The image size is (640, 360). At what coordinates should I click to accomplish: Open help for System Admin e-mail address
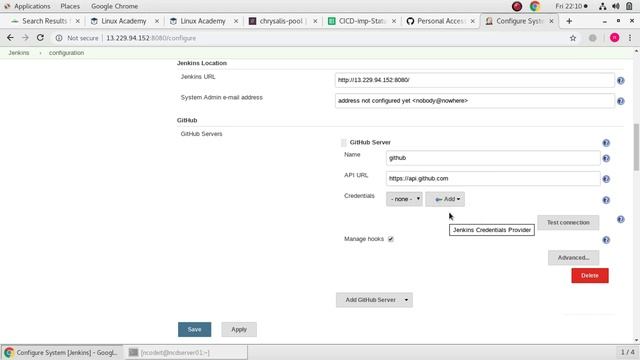click(x=620, y=101)
